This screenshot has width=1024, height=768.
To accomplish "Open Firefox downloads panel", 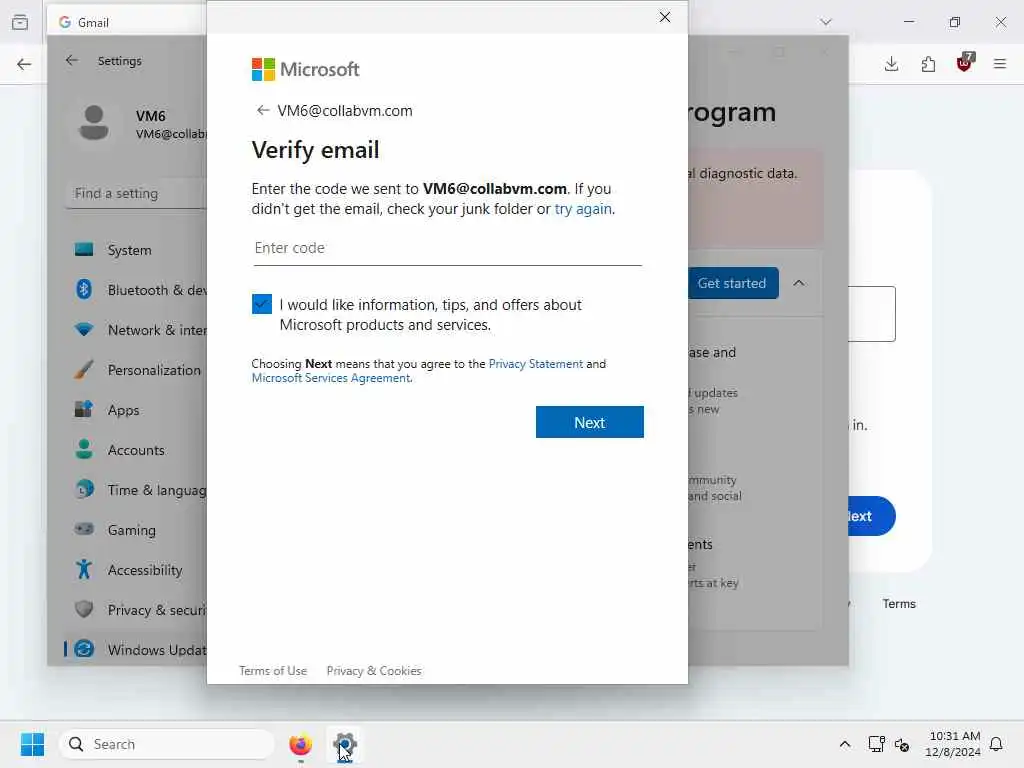I will click(x=891, y=64).
